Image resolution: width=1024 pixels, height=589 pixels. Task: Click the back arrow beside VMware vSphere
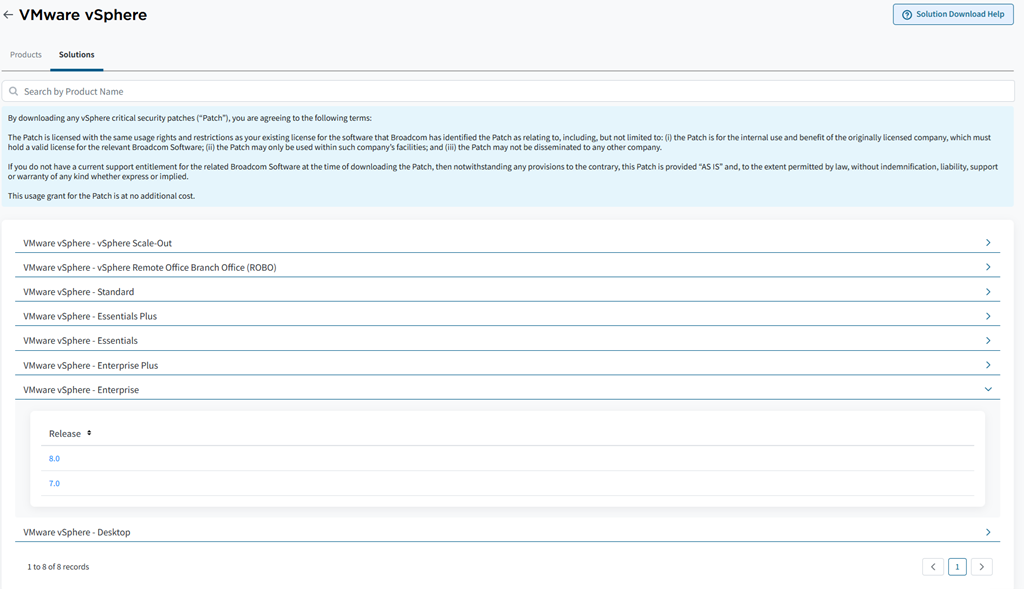[x=8, y=14]
